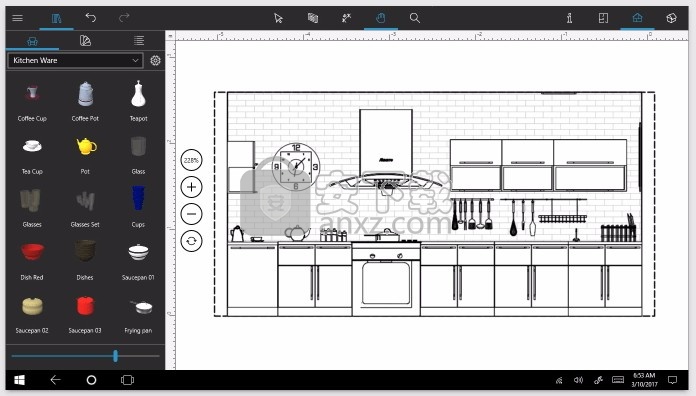Select the arrow pointer tool

click(x=278, y=18)
